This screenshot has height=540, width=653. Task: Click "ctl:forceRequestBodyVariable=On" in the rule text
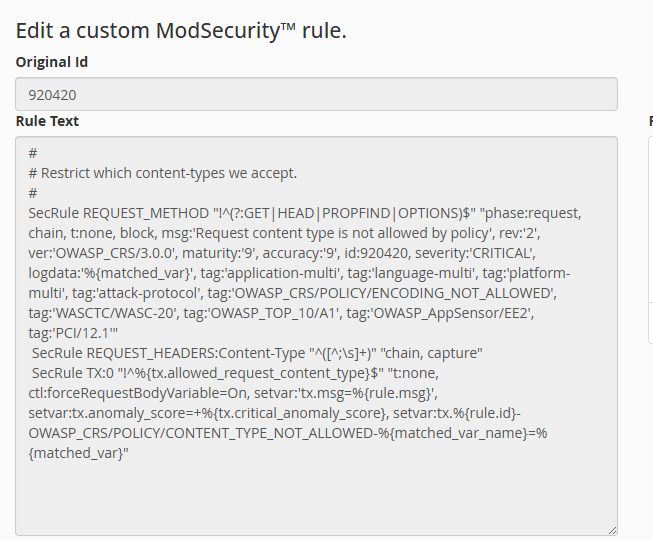click(x=144, y=393)
